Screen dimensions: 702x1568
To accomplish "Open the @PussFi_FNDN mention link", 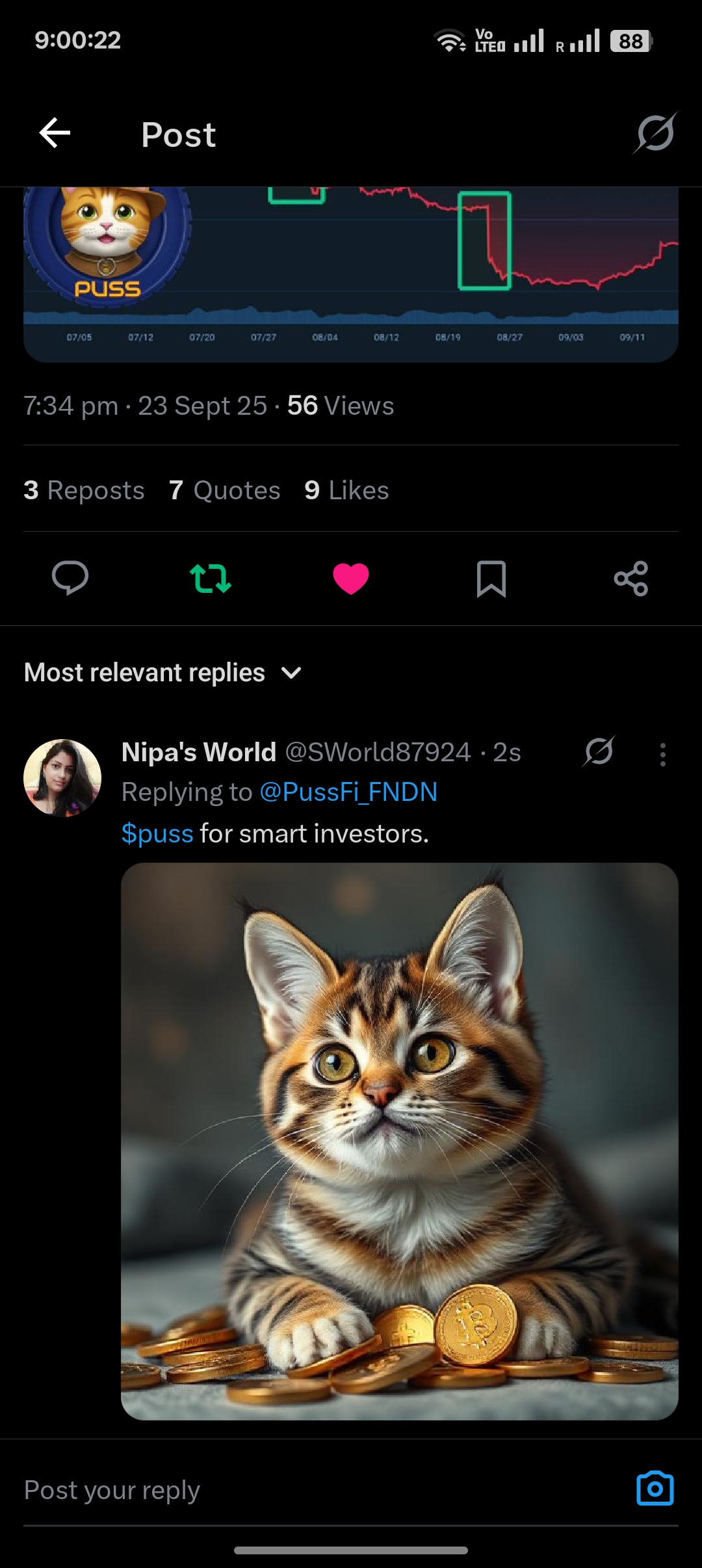I will (348, 792).
